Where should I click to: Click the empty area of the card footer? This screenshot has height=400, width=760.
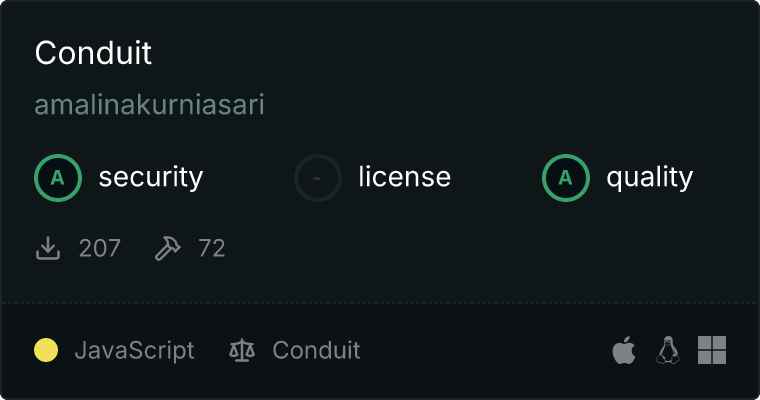480,351
